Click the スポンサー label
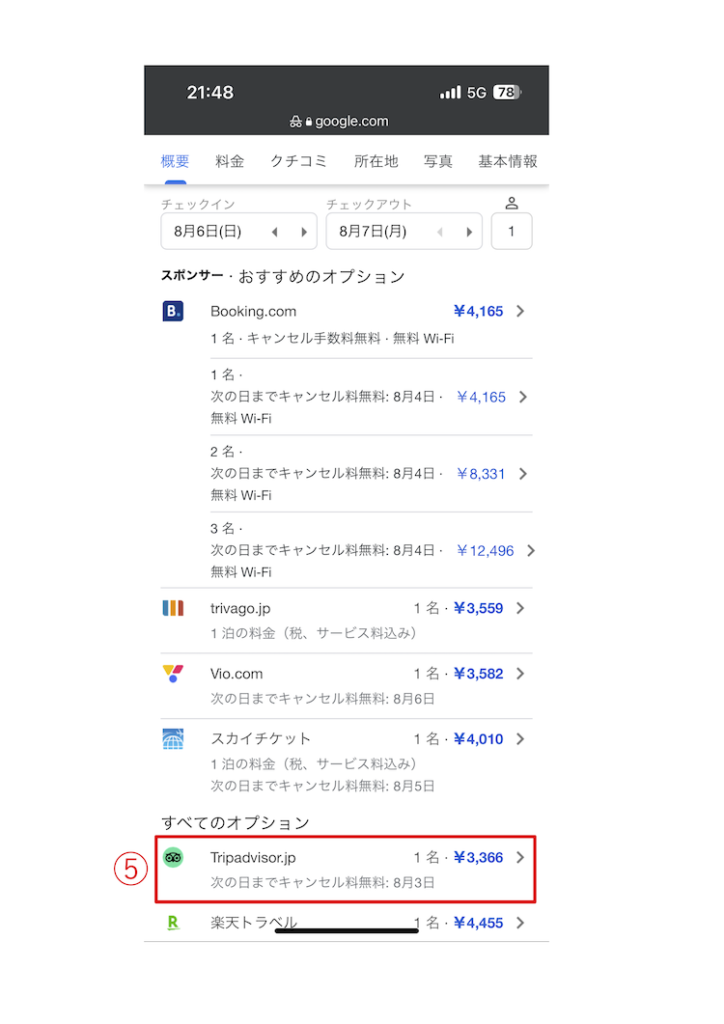The height and width of the screenshot is (1024, 724). click(x=193, y=276)
